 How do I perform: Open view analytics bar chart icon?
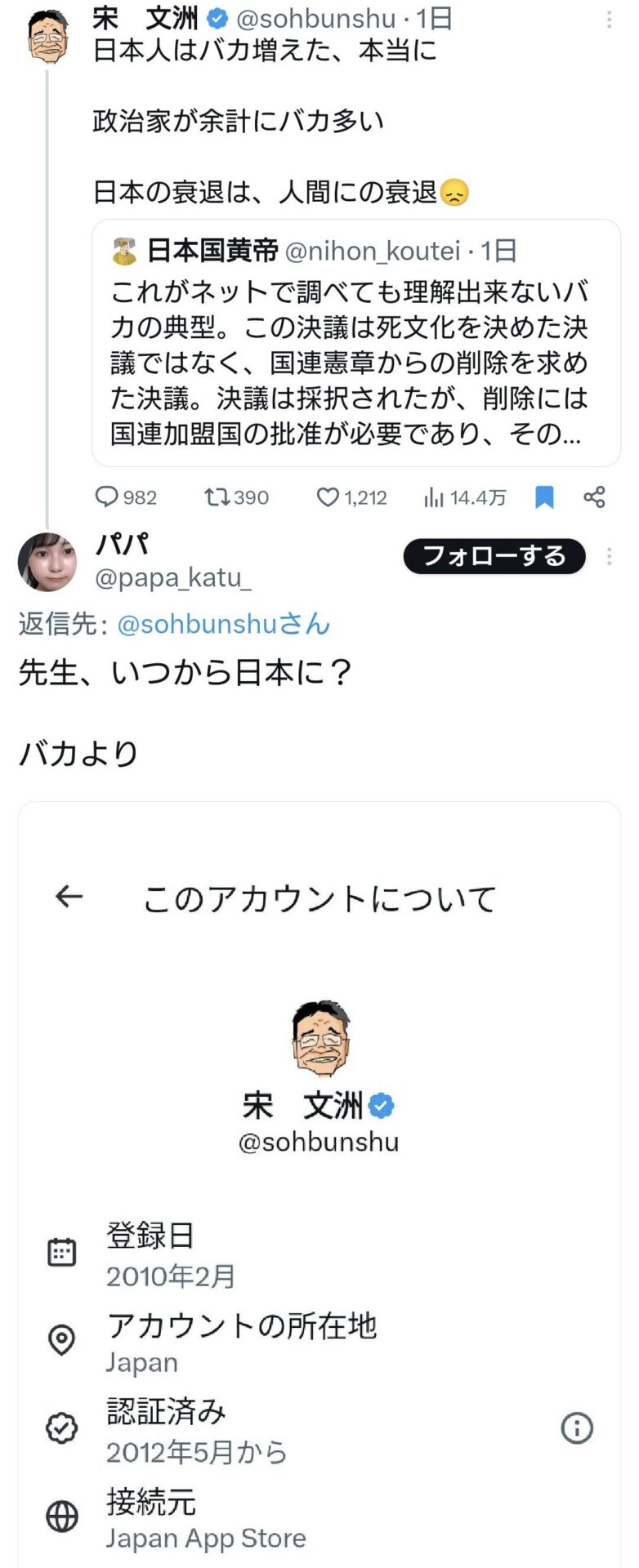[x=434, y=497]
